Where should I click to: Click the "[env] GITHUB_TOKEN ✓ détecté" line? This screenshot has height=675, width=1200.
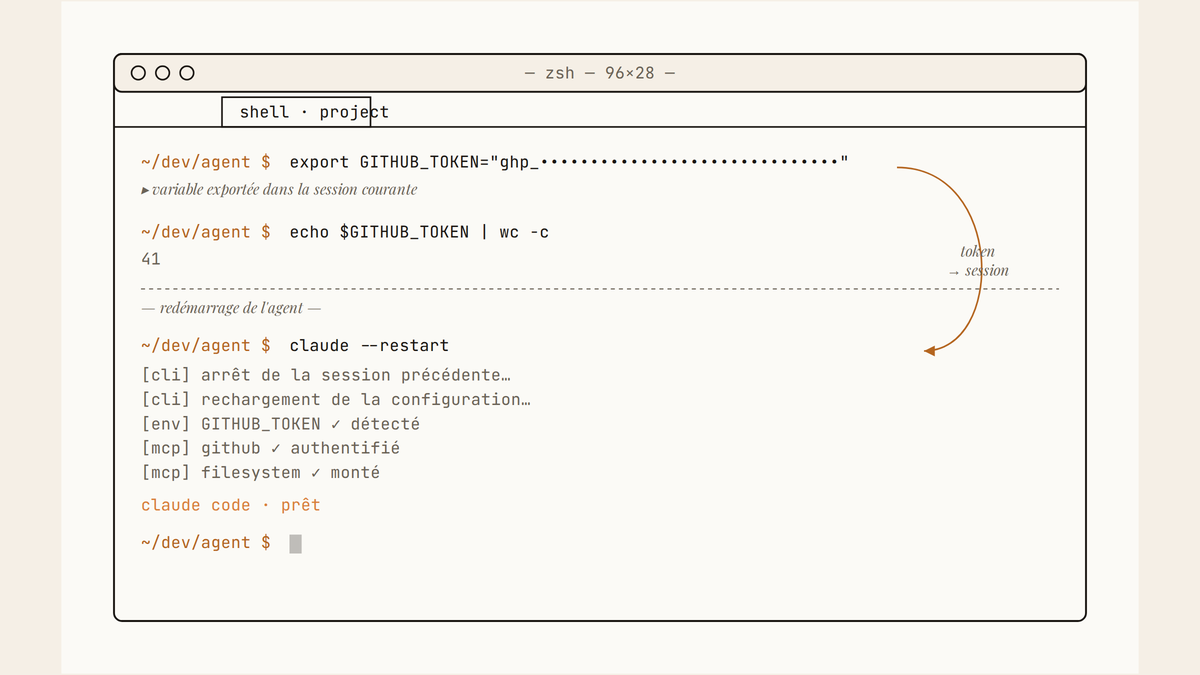point(281,424)
